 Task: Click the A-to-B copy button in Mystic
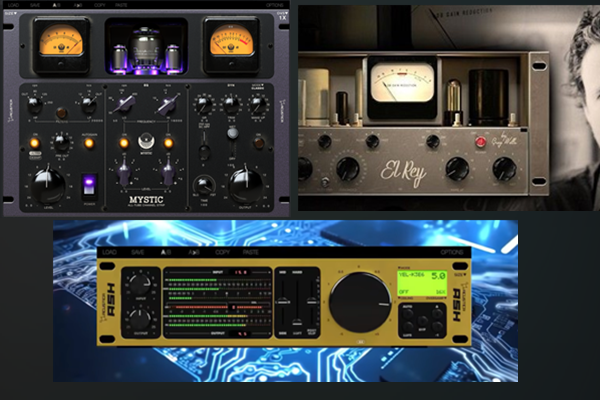(78, 5)
